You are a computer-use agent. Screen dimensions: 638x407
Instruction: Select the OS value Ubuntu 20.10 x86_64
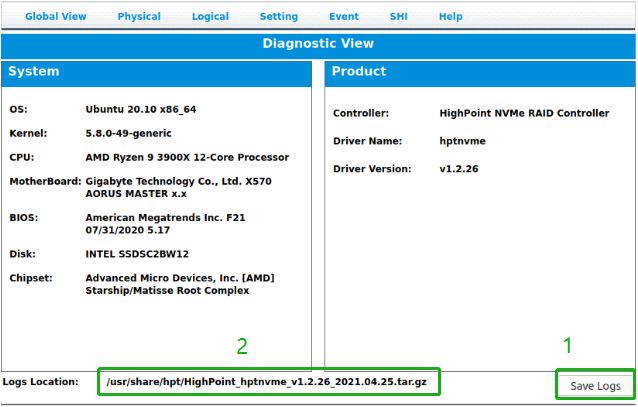(x=141, y=109)
